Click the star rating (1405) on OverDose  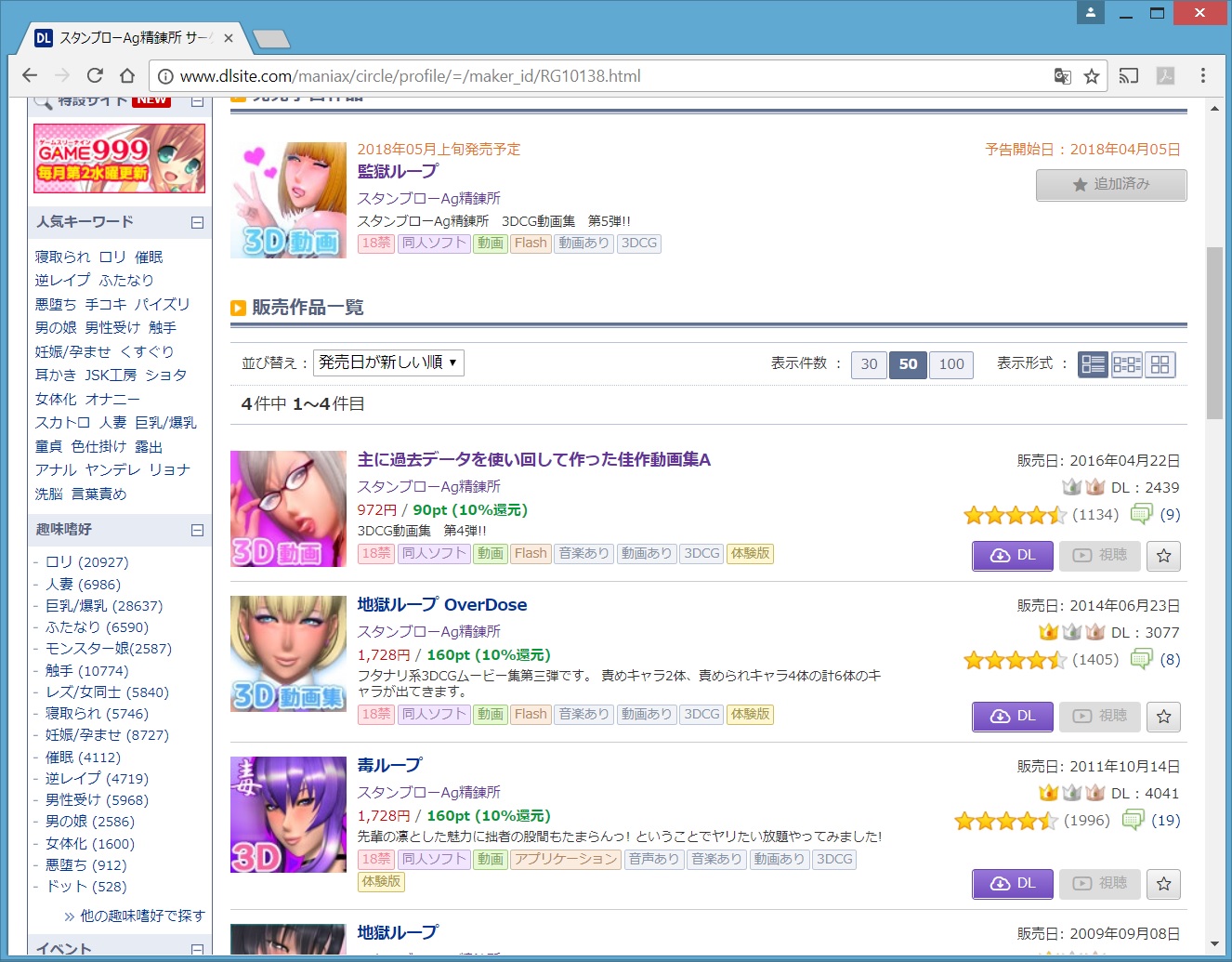[1016, 660]
